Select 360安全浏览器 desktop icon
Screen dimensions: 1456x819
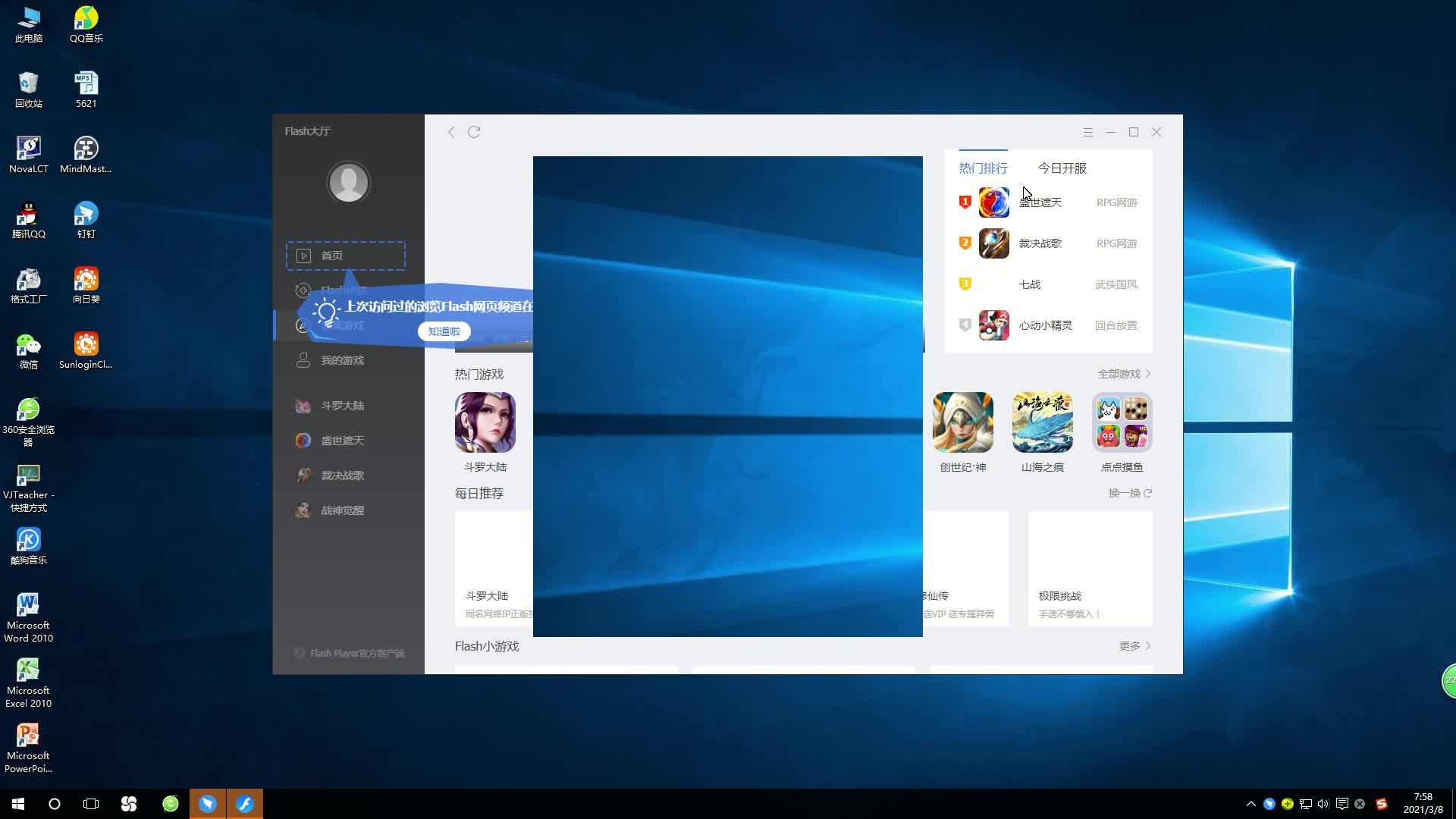[x=29, y=422]
